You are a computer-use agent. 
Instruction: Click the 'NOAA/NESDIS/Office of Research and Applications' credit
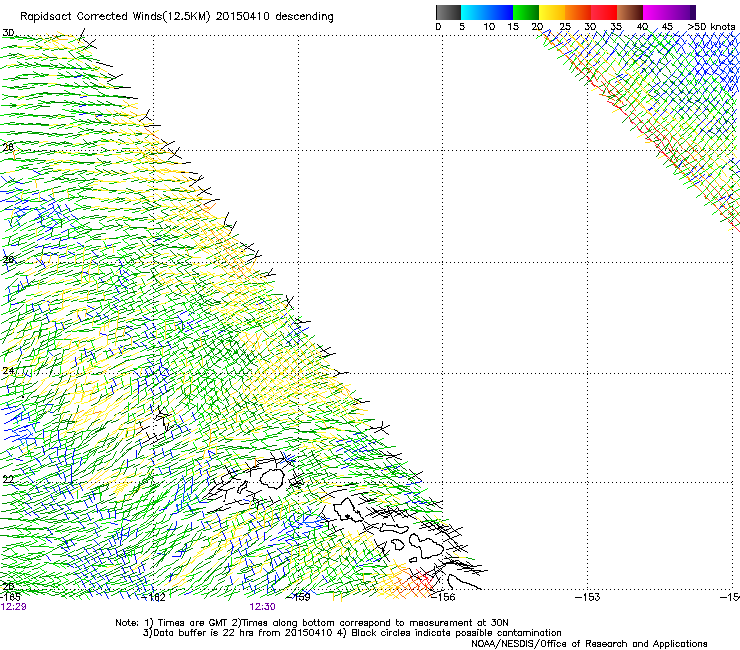[x=589, y=643]
